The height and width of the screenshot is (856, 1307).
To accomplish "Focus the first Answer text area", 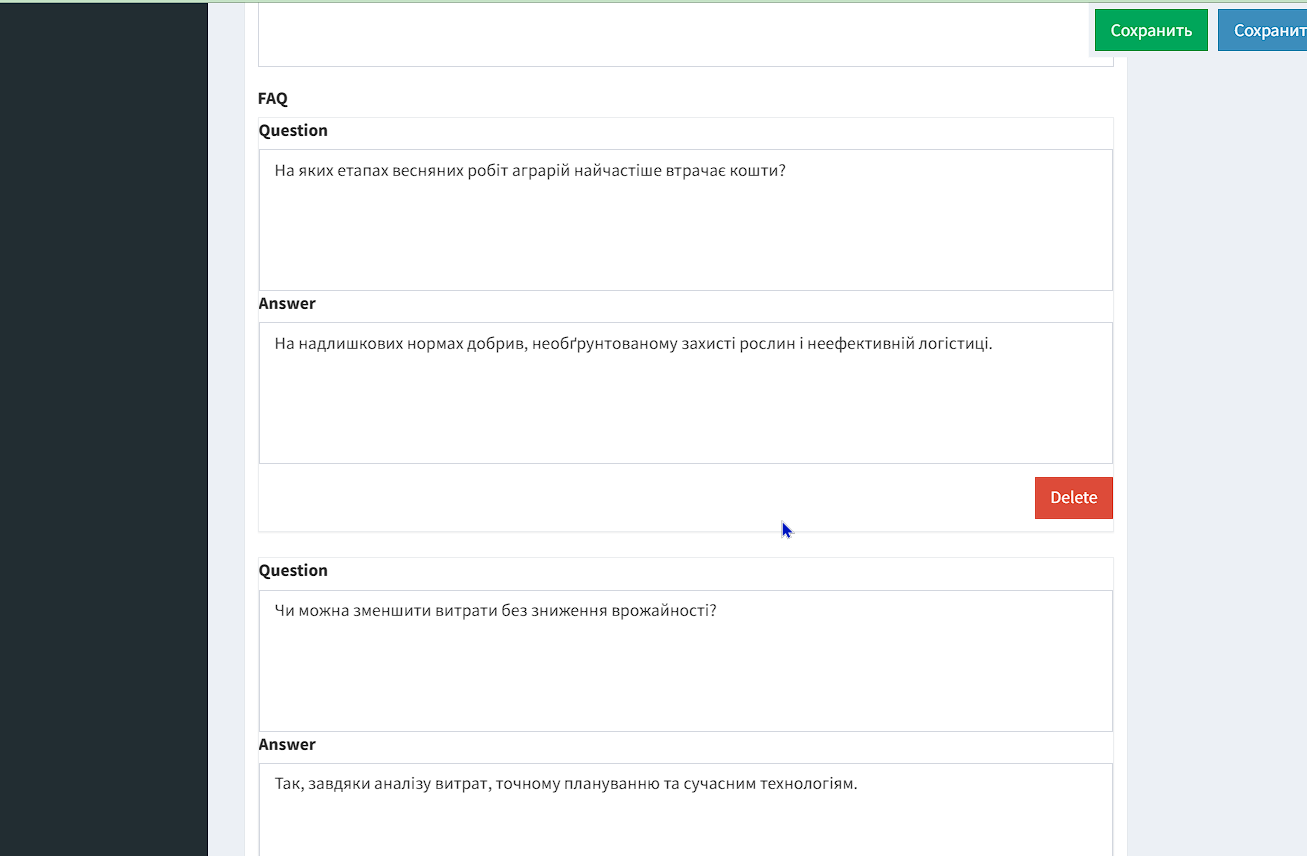I will [685, 402].
